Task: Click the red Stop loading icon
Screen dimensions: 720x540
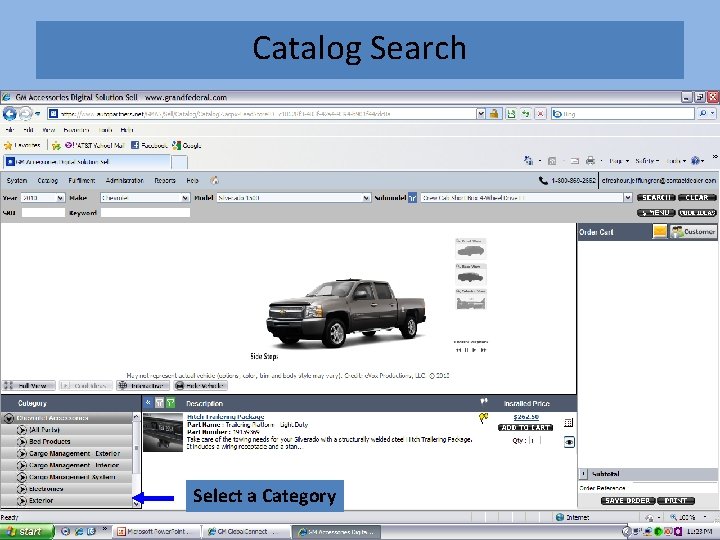Action: coord(540,113)
